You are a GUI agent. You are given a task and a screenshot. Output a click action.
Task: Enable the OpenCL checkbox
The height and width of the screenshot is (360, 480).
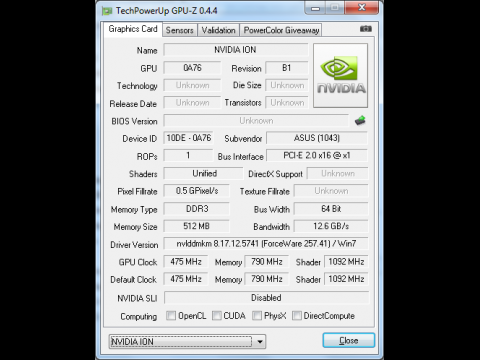tap(171, 315)
